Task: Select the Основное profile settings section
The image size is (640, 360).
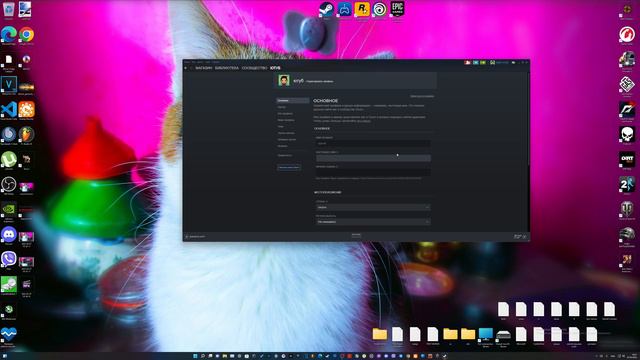Action: click(293, 100)
